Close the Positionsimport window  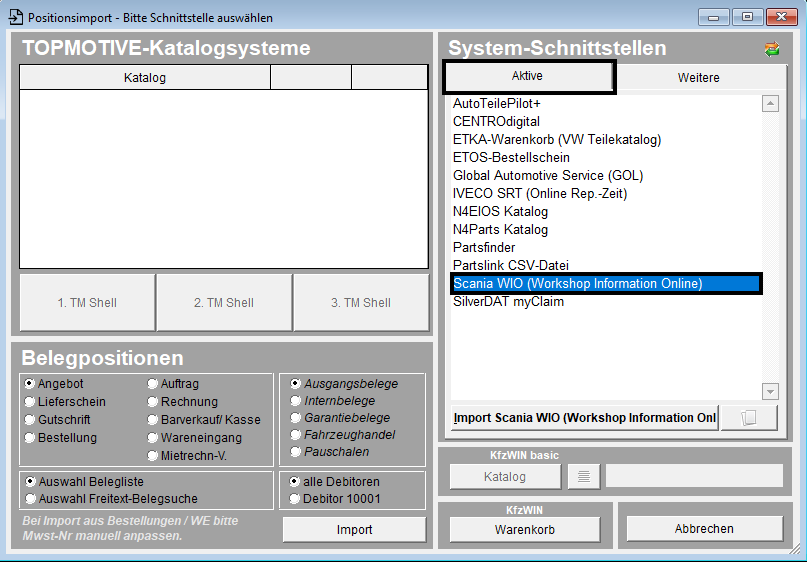coord(781,17)
